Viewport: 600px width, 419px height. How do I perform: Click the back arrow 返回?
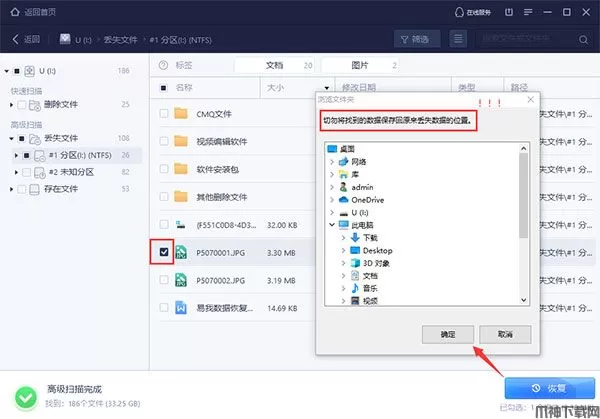pos(15,39)
